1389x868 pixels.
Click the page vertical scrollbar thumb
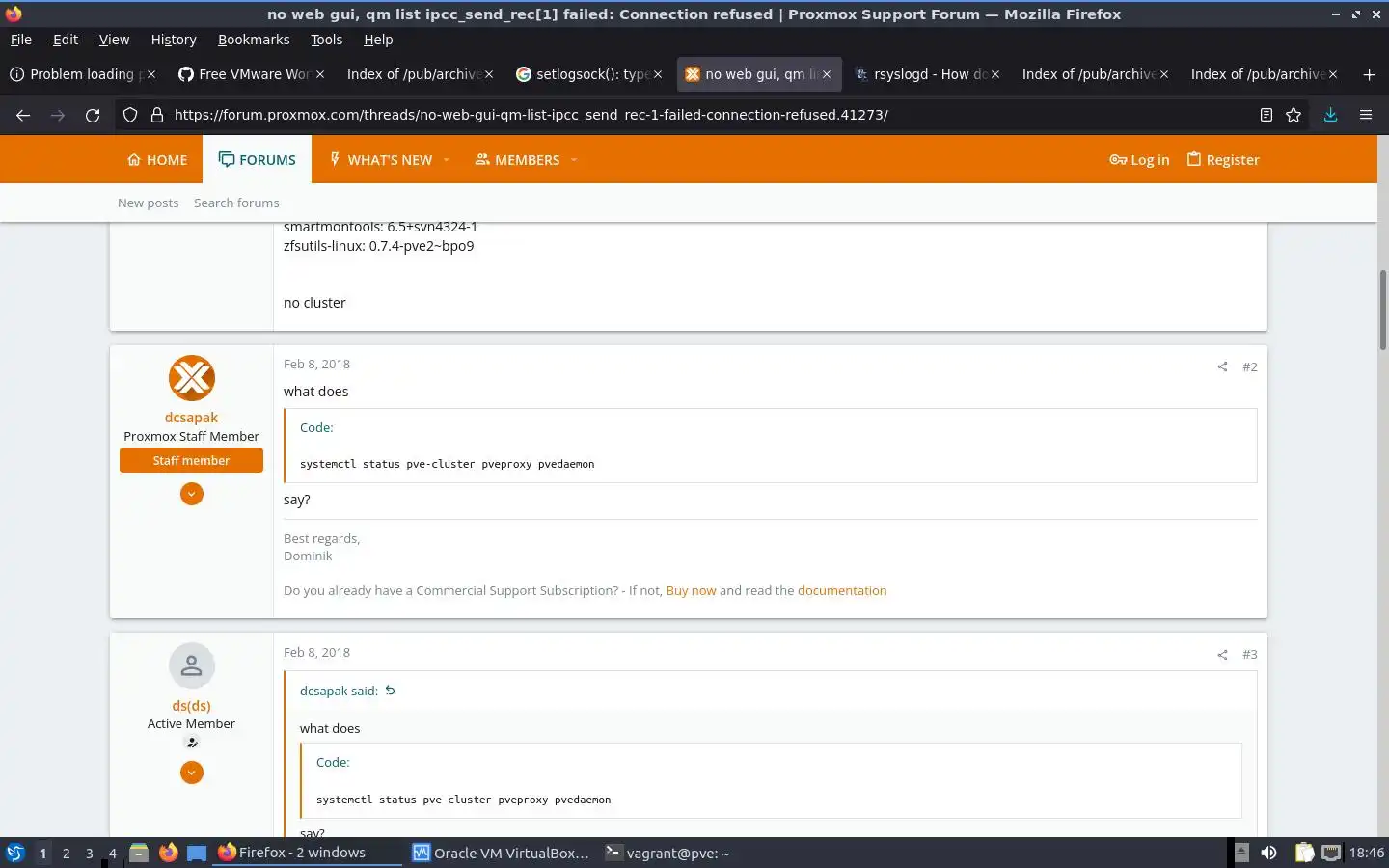(x=1382, y=310)
